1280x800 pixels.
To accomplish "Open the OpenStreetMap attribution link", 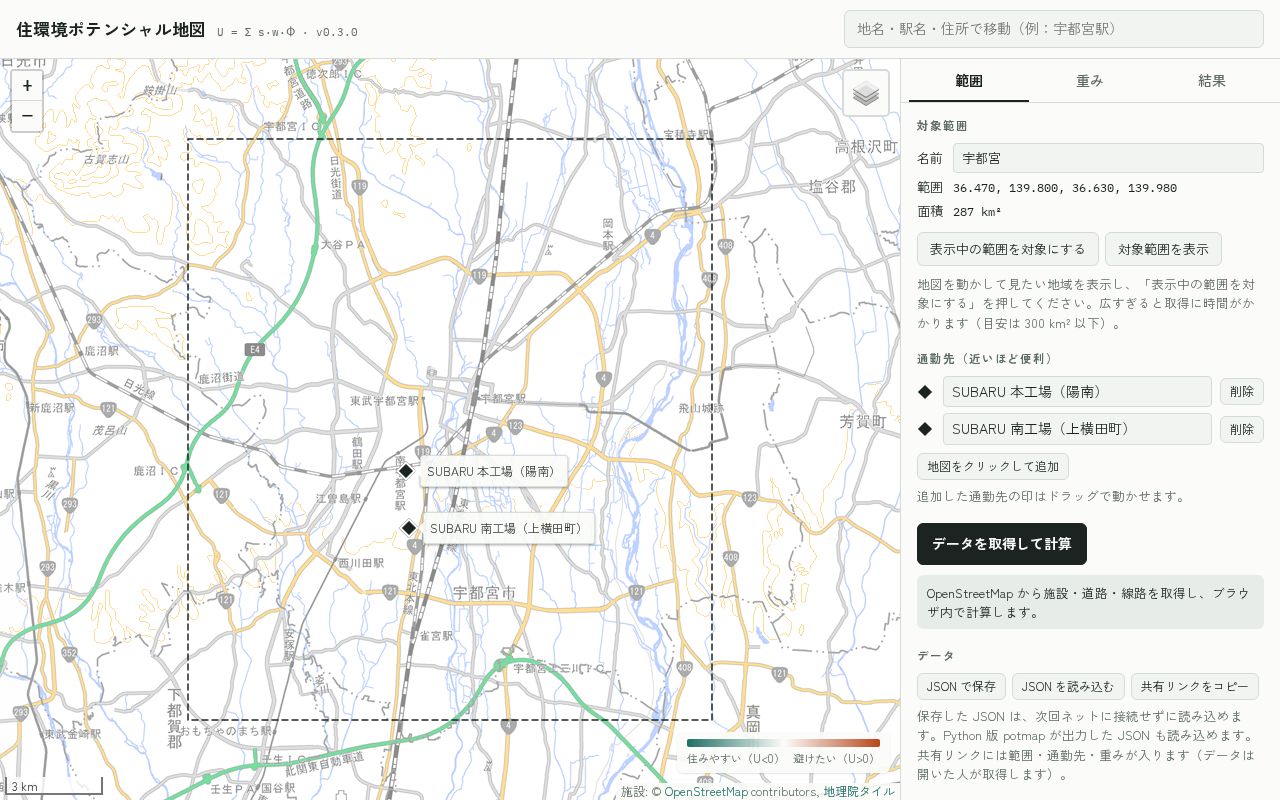I will point(706,792).
